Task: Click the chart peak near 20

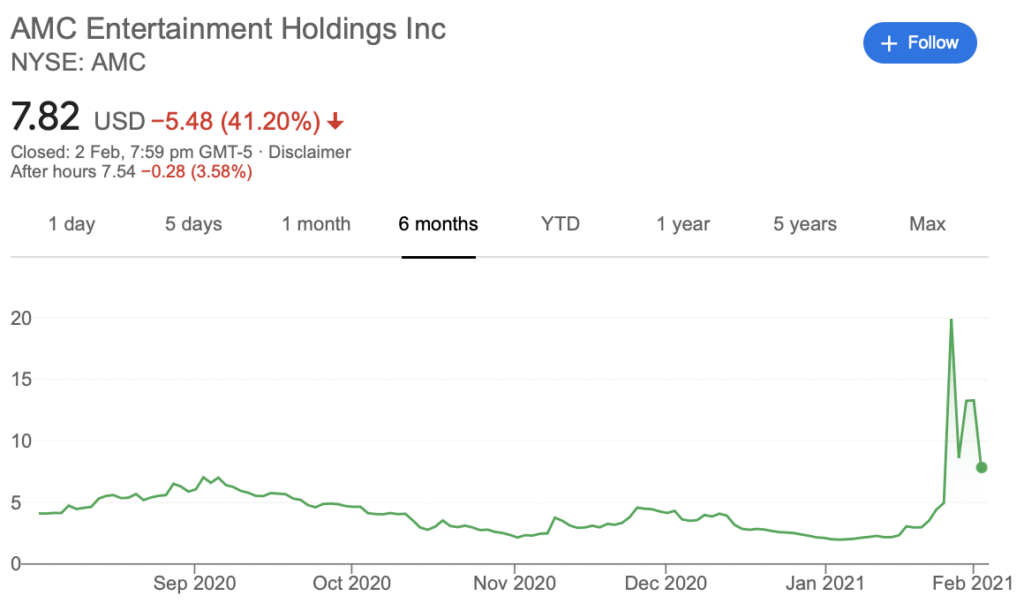Action: click(952, 320)
